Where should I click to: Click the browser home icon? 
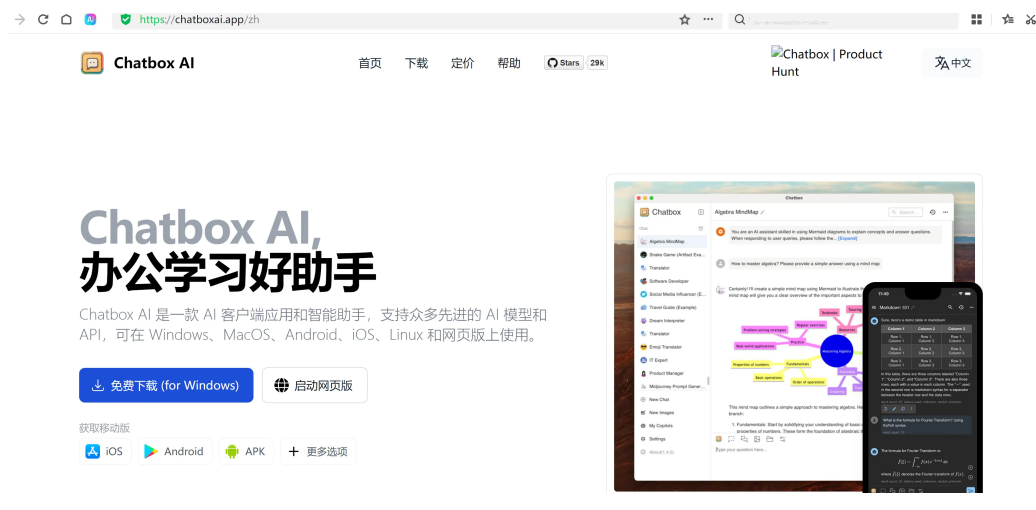(x=66, y=19)
